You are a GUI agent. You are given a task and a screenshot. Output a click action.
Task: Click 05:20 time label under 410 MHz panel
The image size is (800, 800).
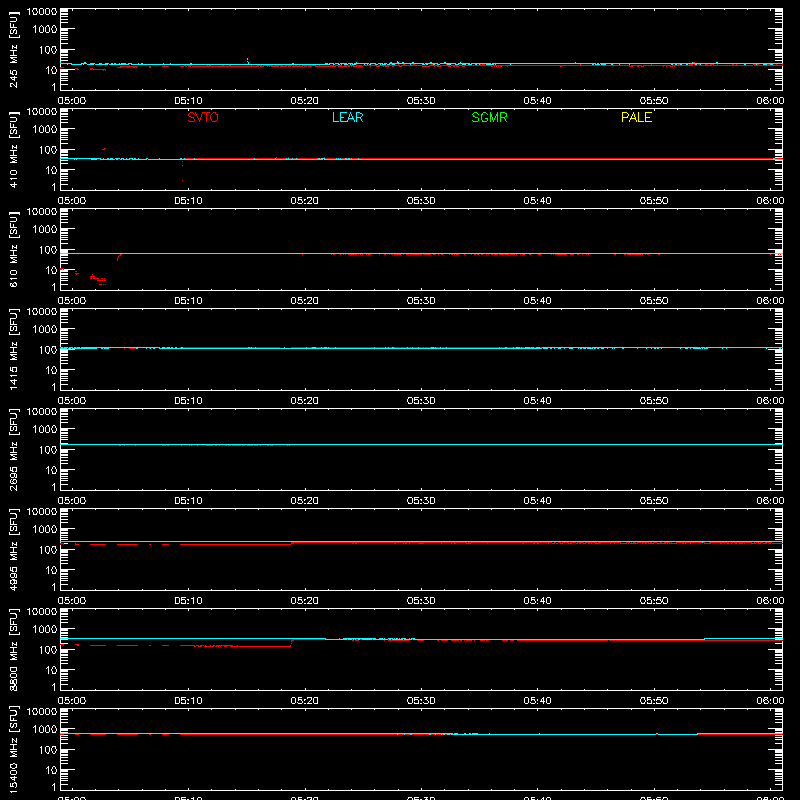(305, 201)
